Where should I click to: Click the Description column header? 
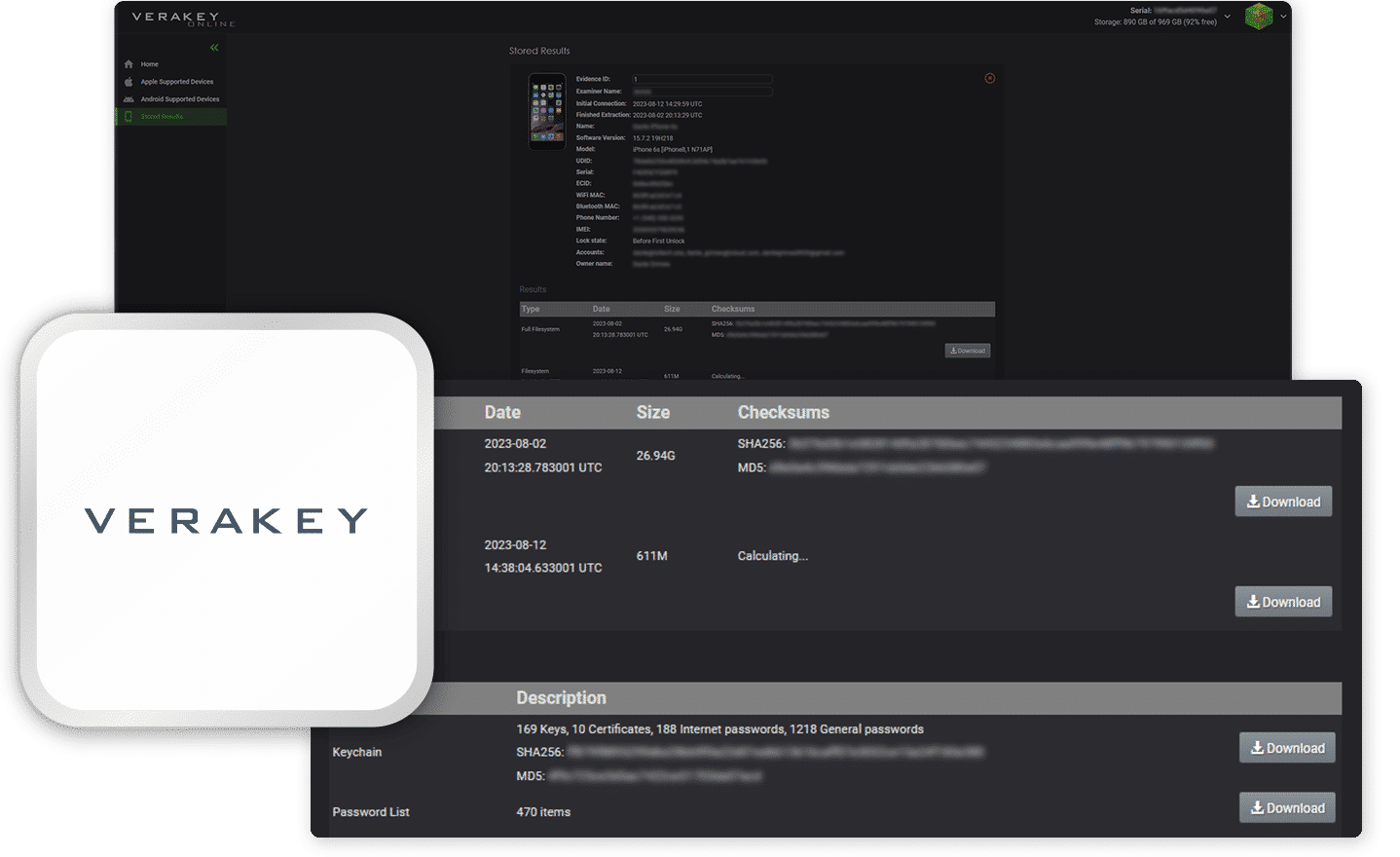pos(561,698)
